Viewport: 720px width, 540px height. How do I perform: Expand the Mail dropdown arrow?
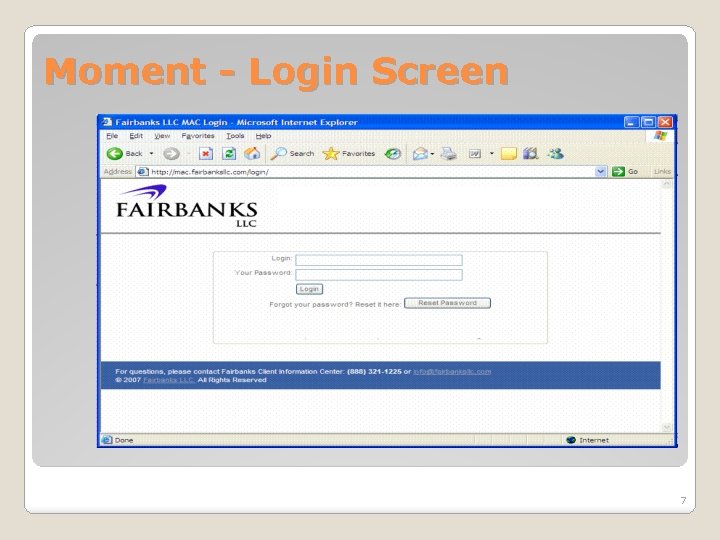pyautogui.click(x=432, y=153)
